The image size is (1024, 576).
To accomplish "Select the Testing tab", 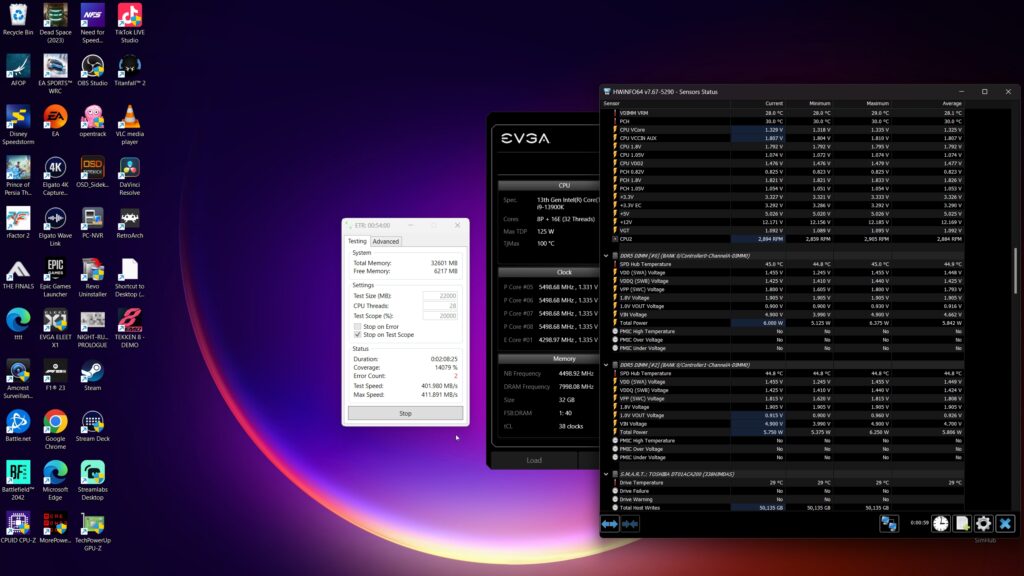I will tap(357, 241).
